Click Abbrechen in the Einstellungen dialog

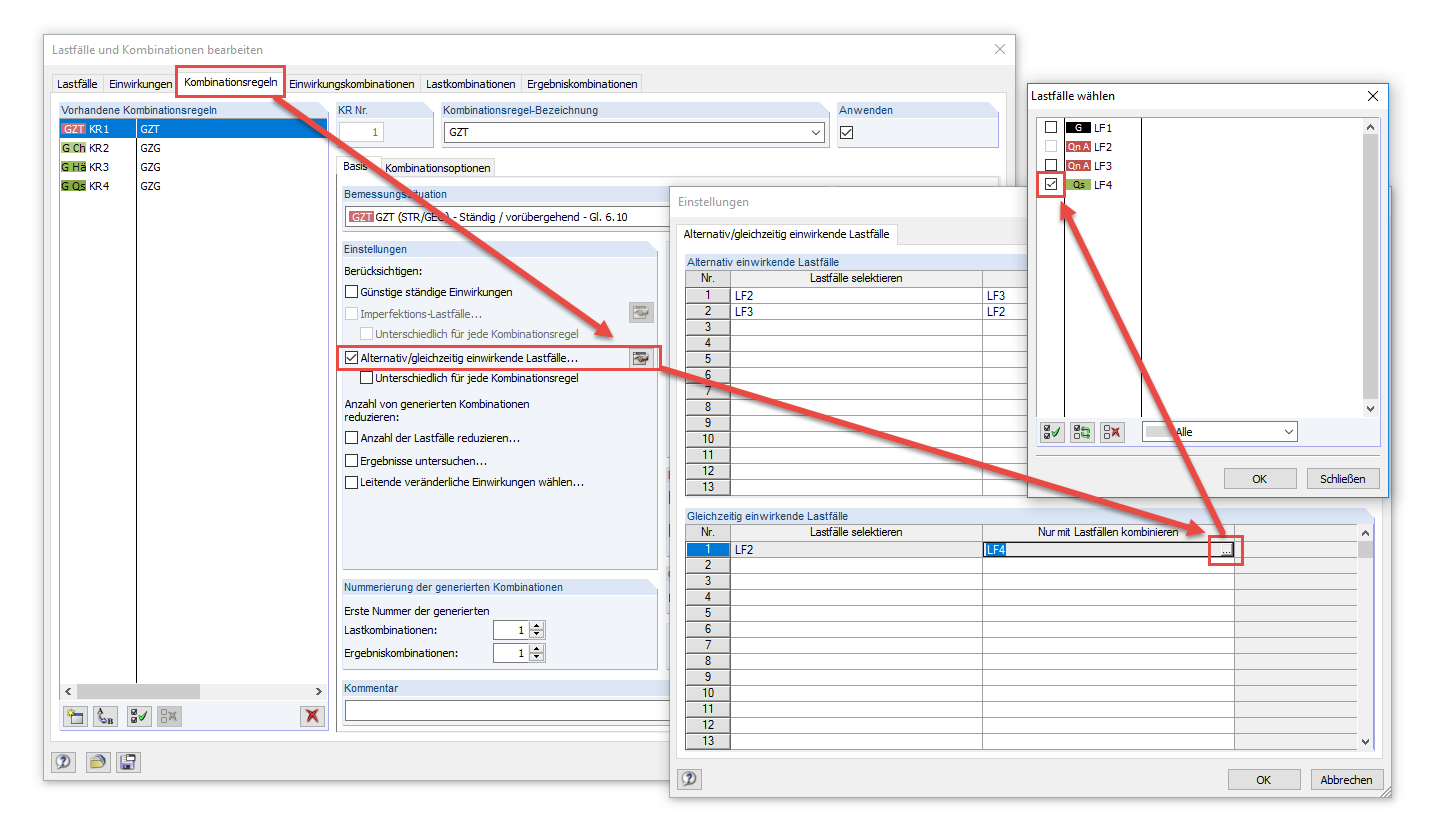(x=1347, y=780)
